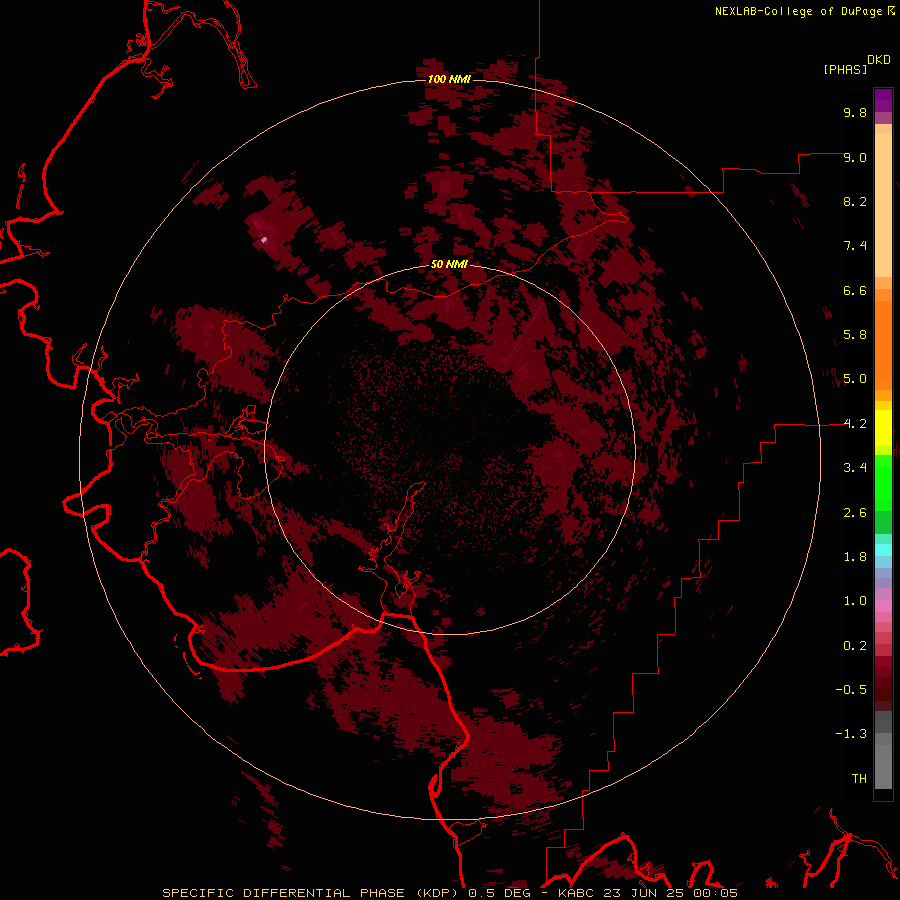Click the -0.5 scale value
This screenshot has height=900, width=900.
pyautogui.click(x=851, y=690)
